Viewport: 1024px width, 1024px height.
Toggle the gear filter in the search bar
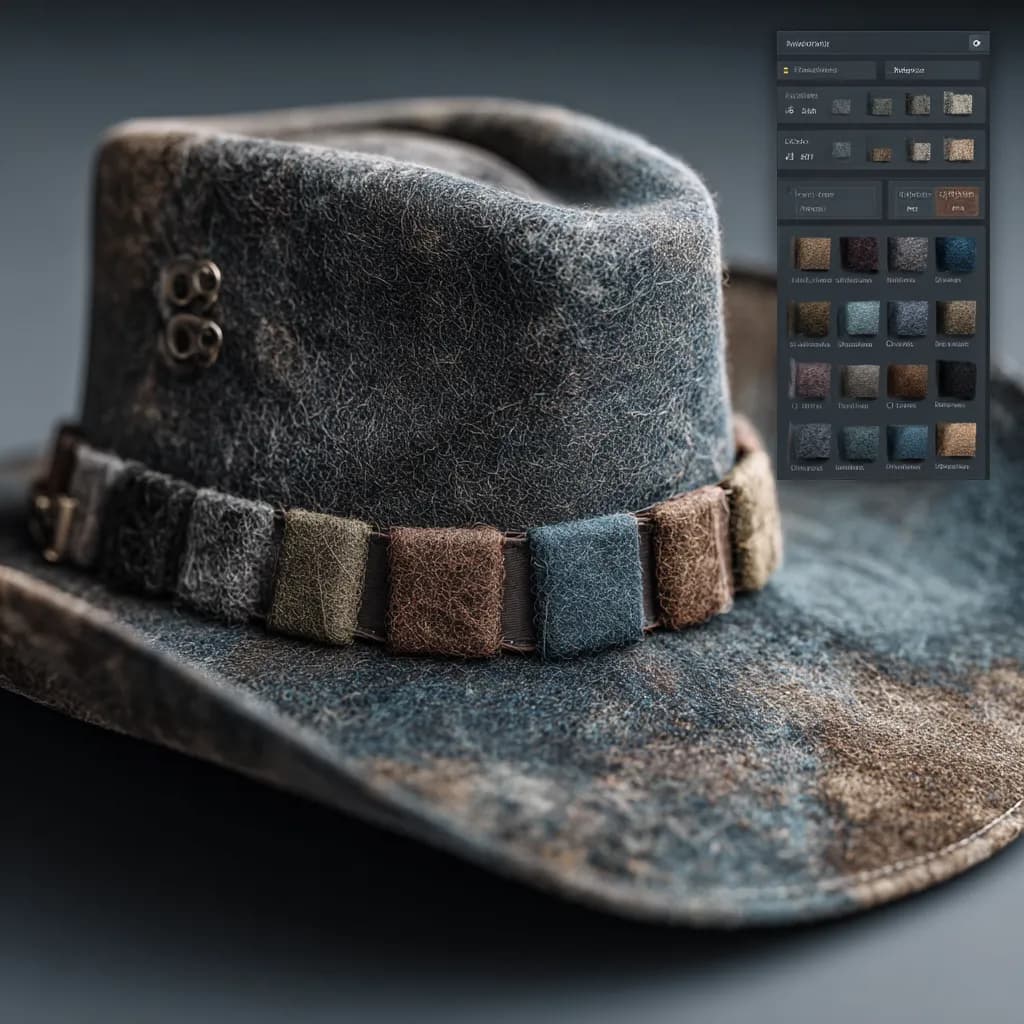976,43
